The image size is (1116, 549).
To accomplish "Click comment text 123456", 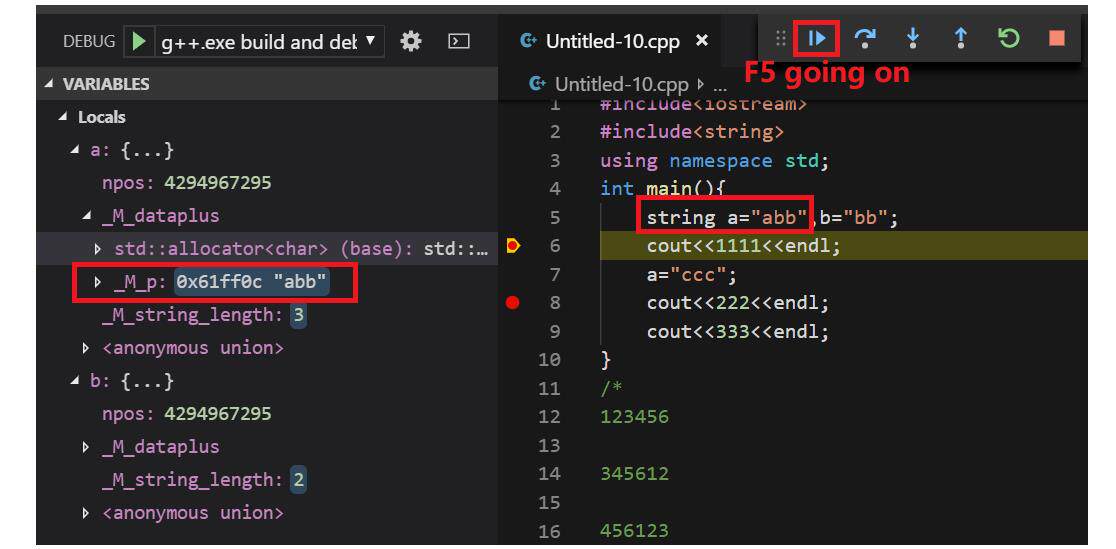I will (634, 417).
